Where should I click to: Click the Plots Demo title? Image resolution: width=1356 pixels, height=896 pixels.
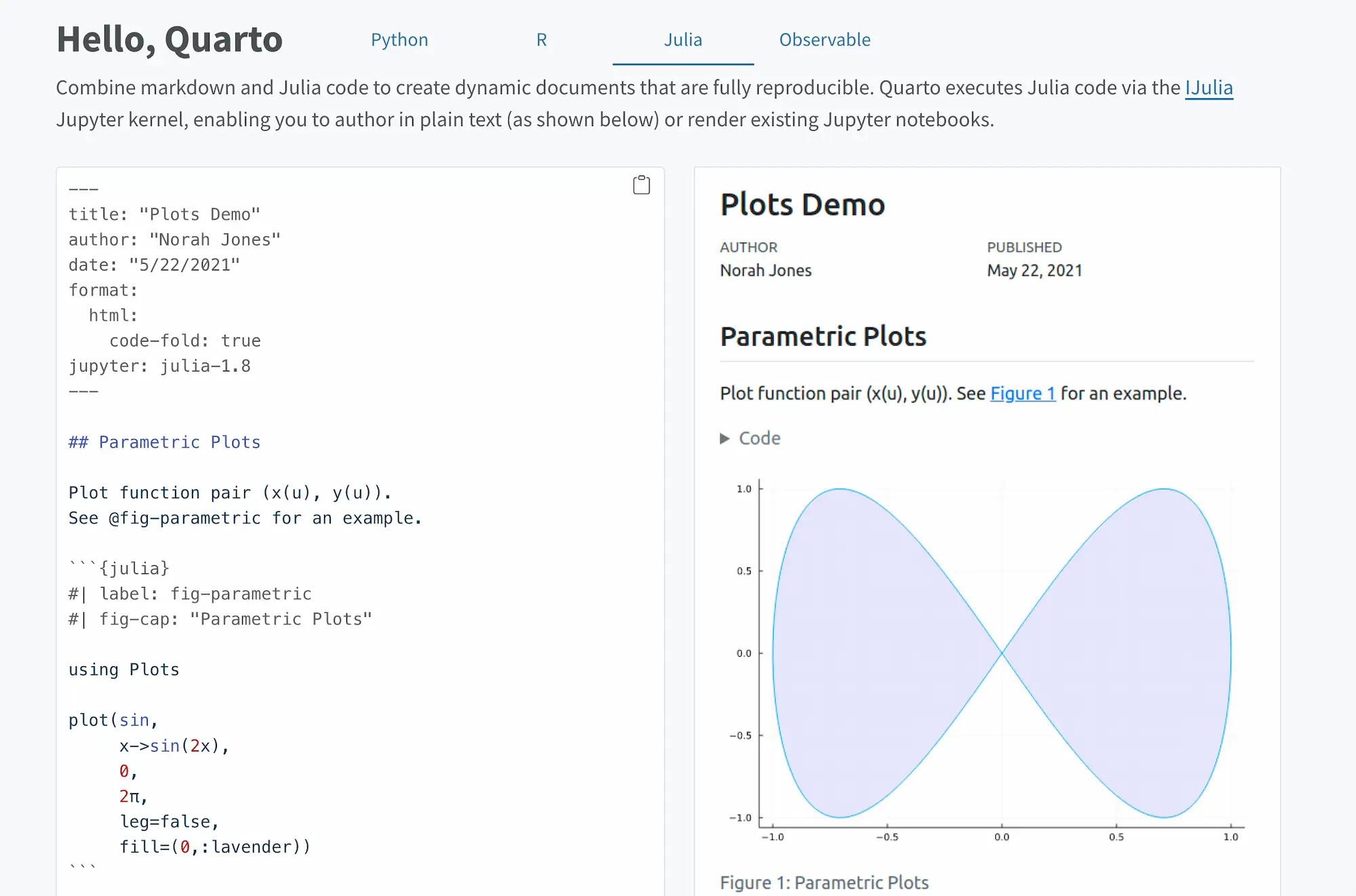(802, 205)
